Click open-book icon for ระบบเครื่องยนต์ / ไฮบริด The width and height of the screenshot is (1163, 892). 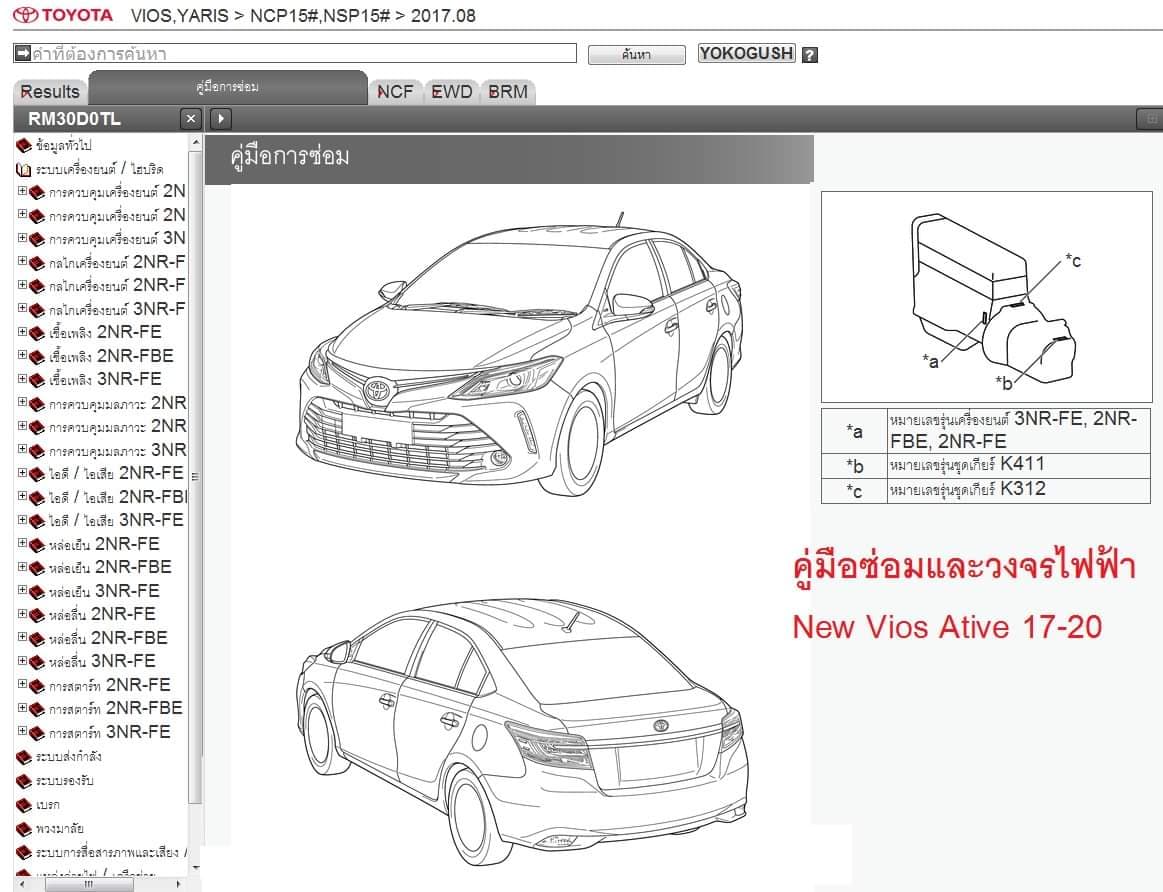pos(24,170)
